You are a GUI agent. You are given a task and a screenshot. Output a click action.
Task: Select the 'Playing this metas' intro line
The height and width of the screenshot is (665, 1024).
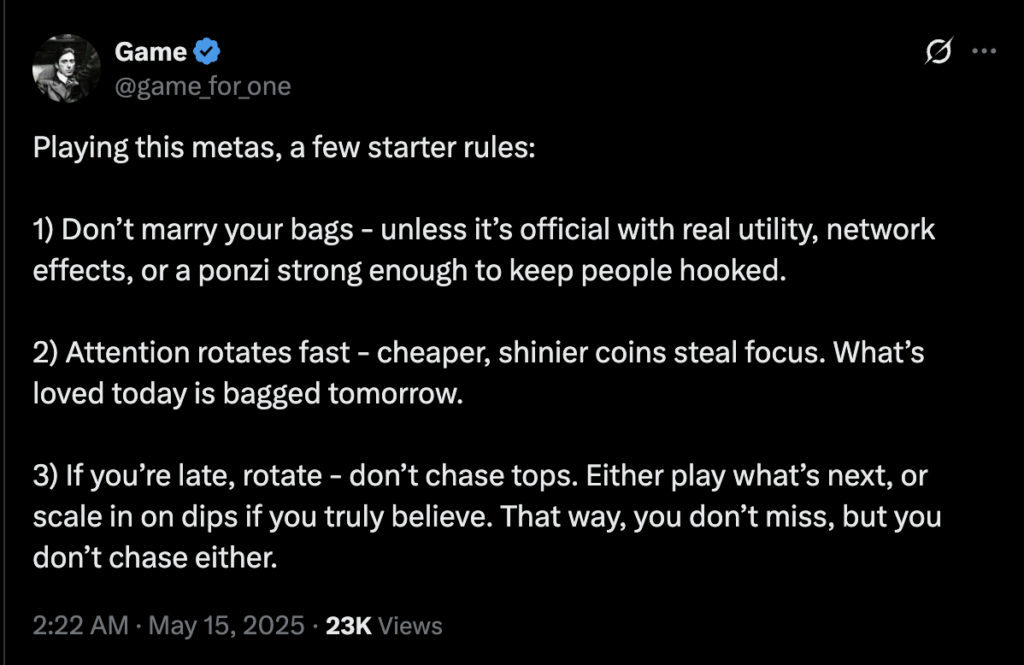[x=284, y=148]
